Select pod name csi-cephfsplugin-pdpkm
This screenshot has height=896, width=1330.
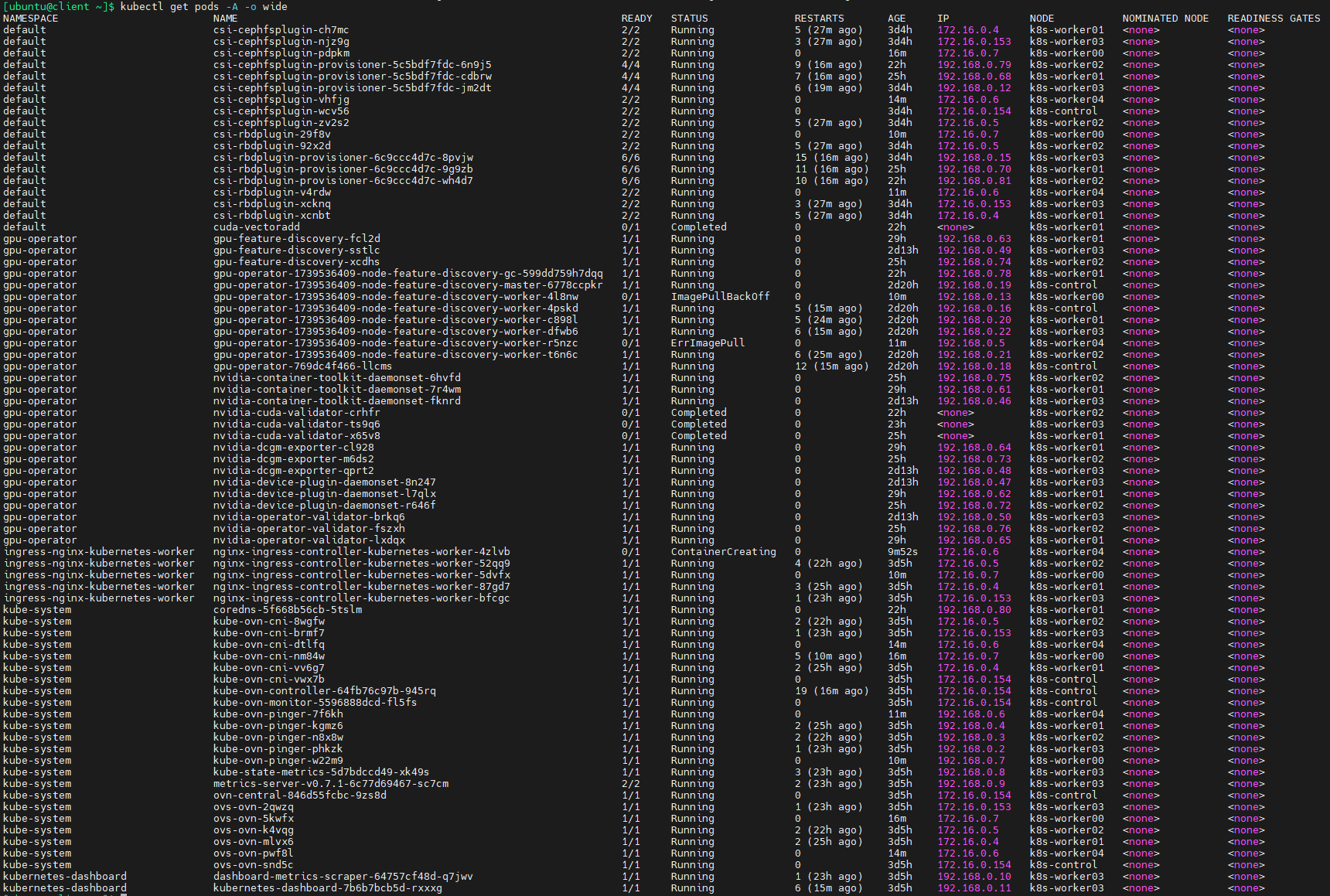tap(281, 53)
